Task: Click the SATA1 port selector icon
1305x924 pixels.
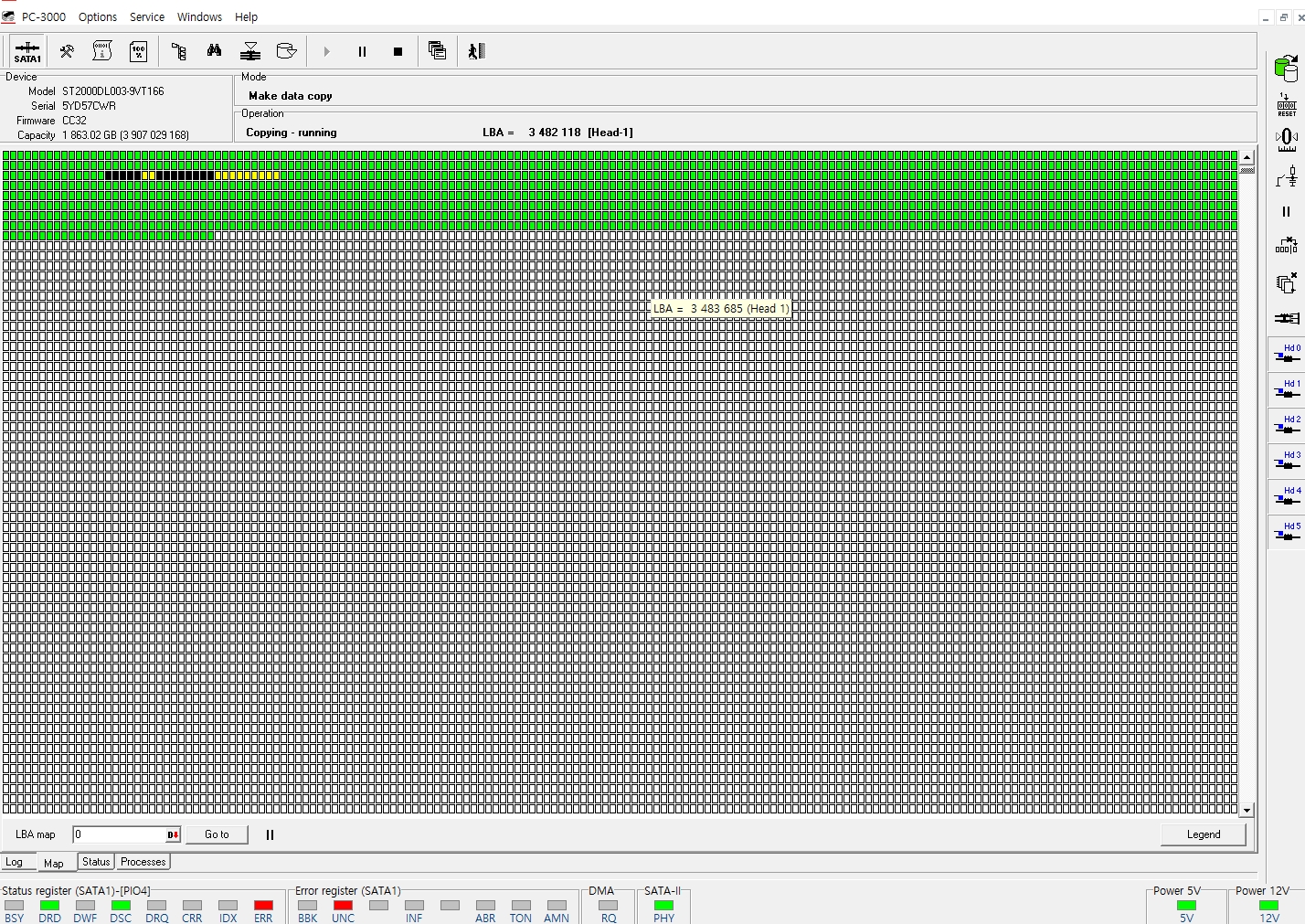Action: point(27,51)
